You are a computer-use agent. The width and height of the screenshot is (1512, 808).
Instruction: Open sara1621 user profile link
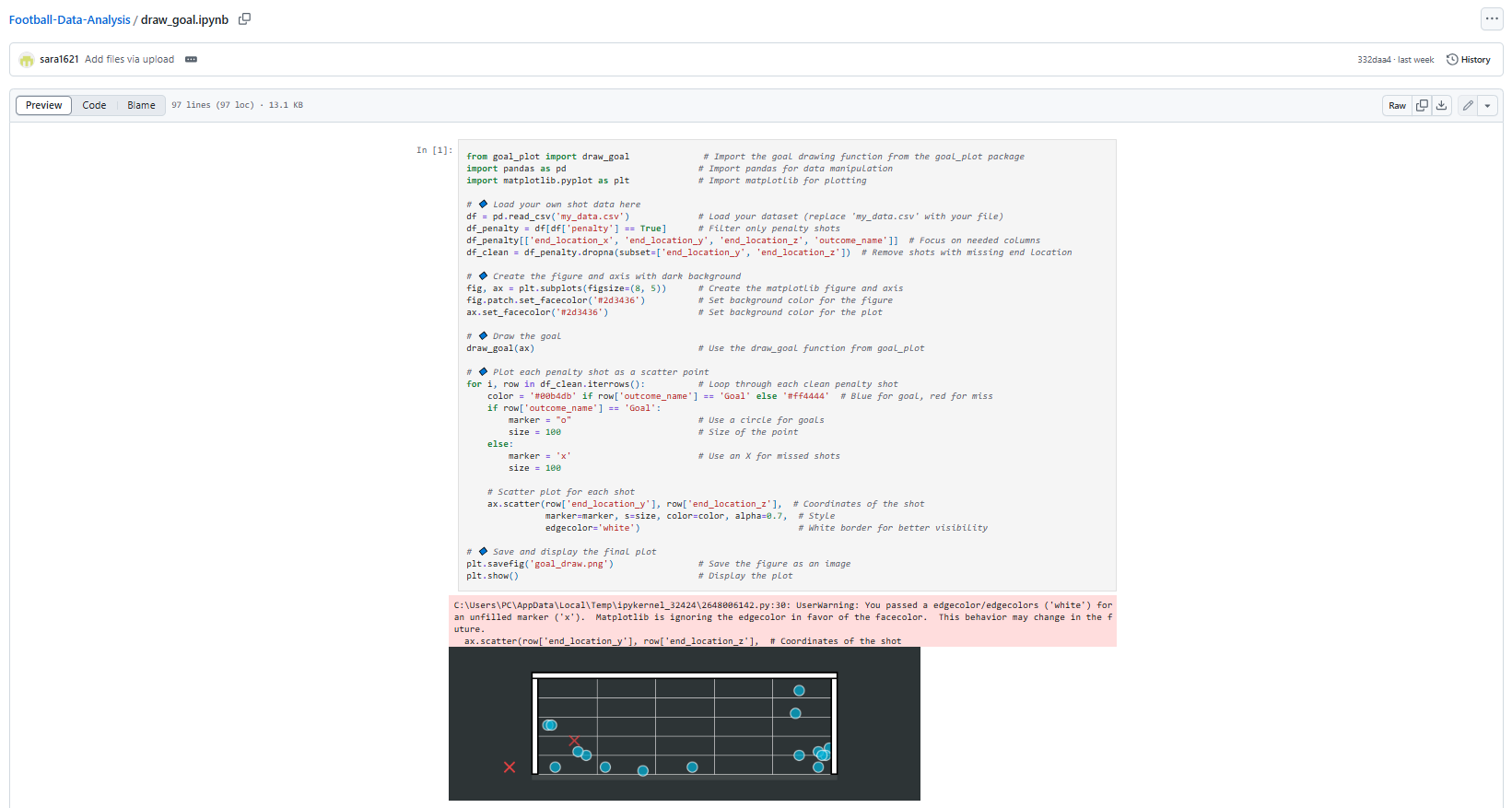tap(59, 60)
